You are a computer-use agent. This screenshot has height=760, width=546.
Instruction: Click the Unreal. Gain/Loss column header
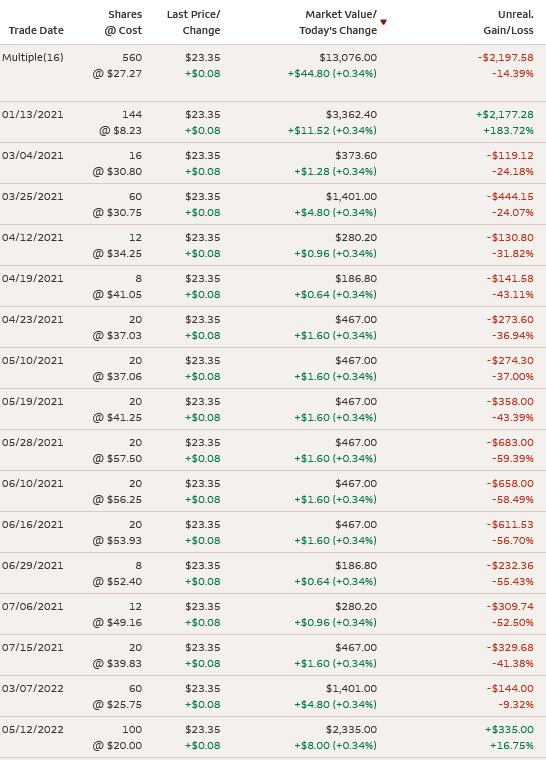pos(508,22)
